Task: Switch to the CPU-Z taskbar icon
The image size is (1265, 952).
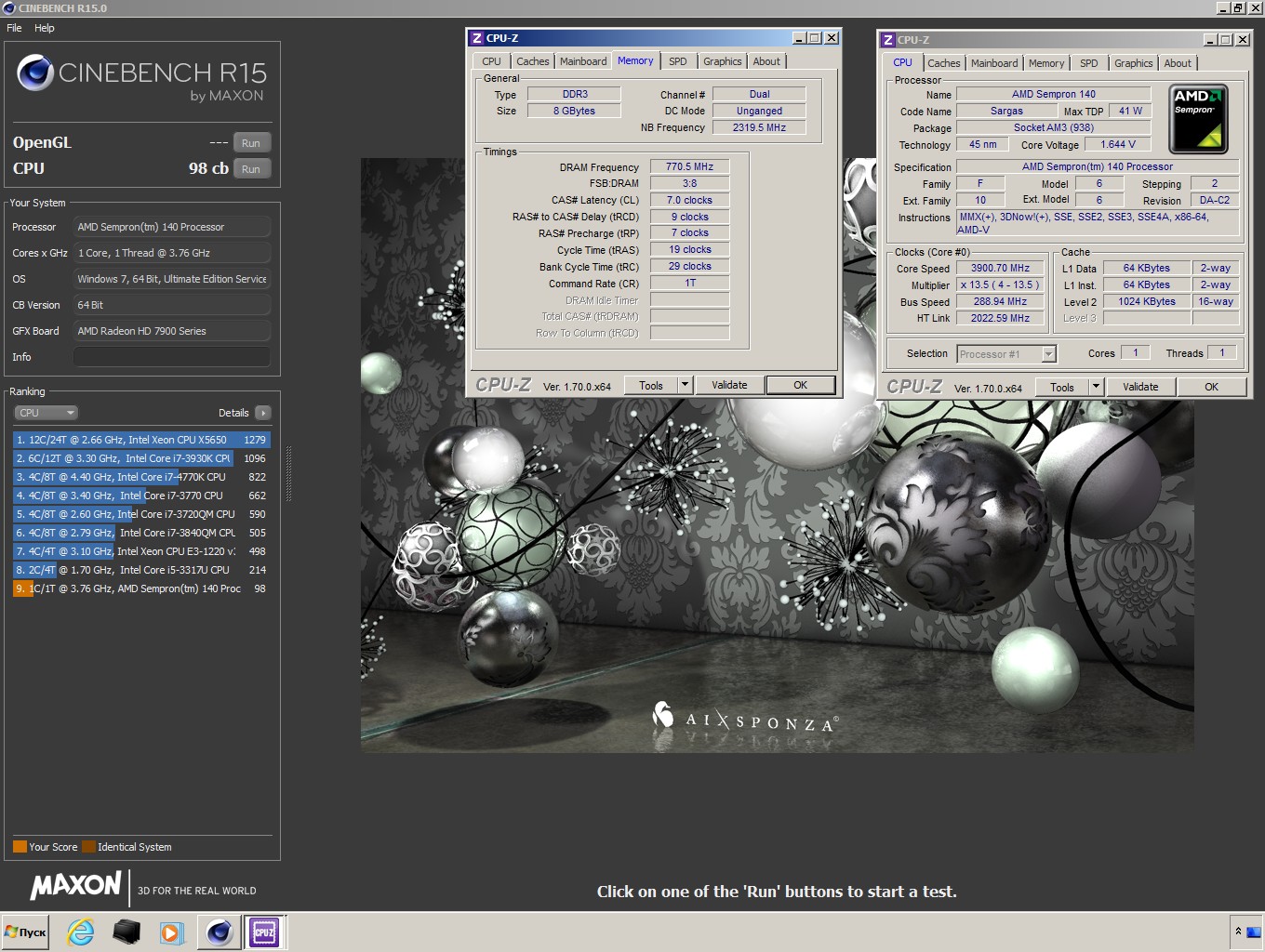Action: (x=264, y=932)
